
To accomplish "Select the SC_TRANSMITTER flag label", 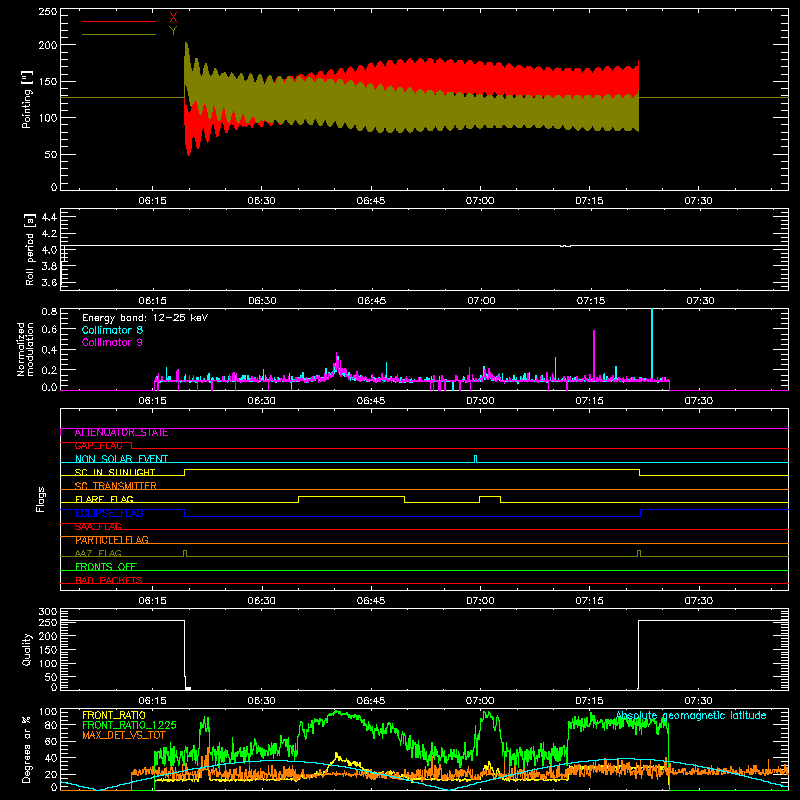I will (115, 486).
